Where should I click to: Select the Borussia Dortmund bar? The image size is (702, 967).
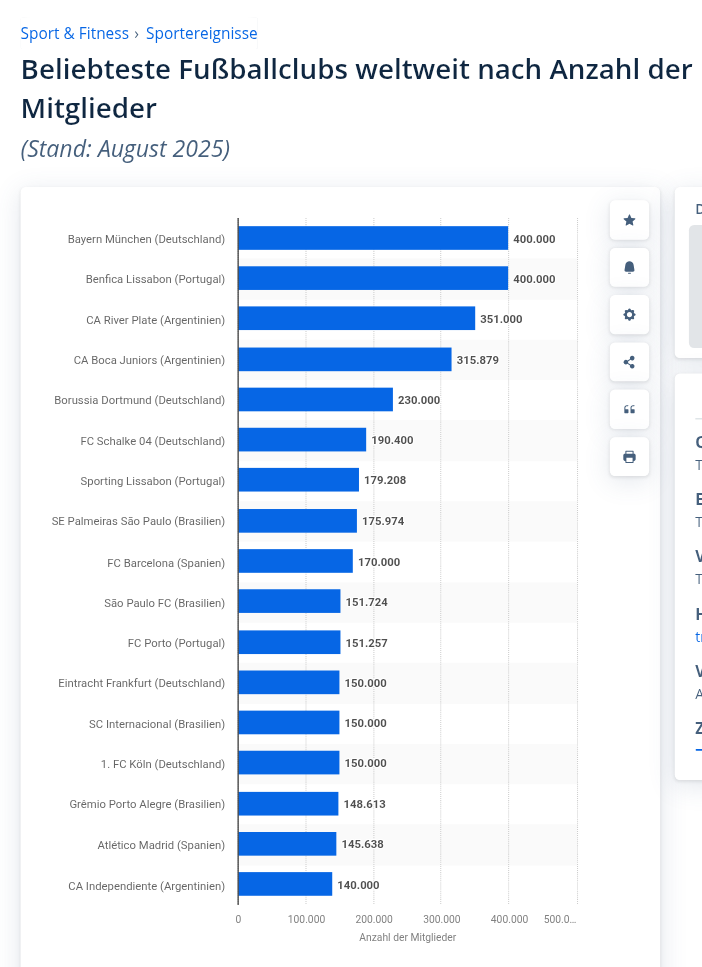315,400
